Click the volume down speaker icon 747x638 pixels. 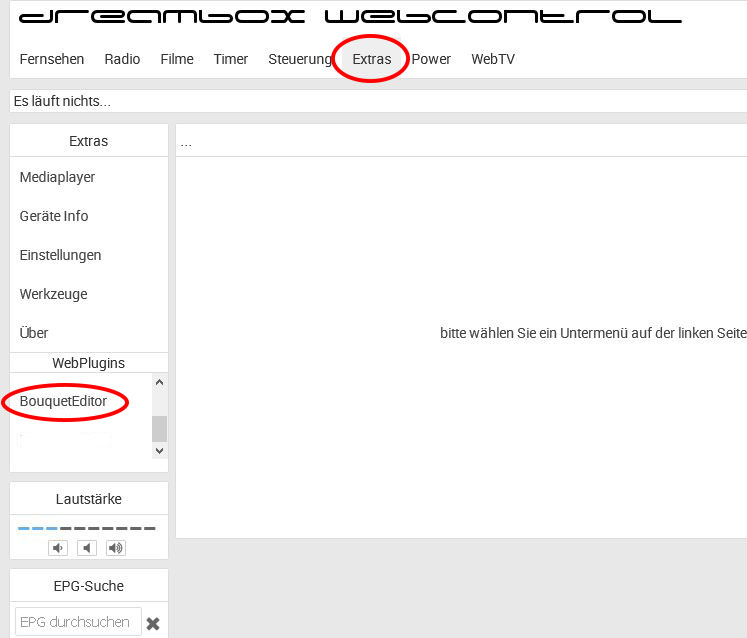point(59,547)
